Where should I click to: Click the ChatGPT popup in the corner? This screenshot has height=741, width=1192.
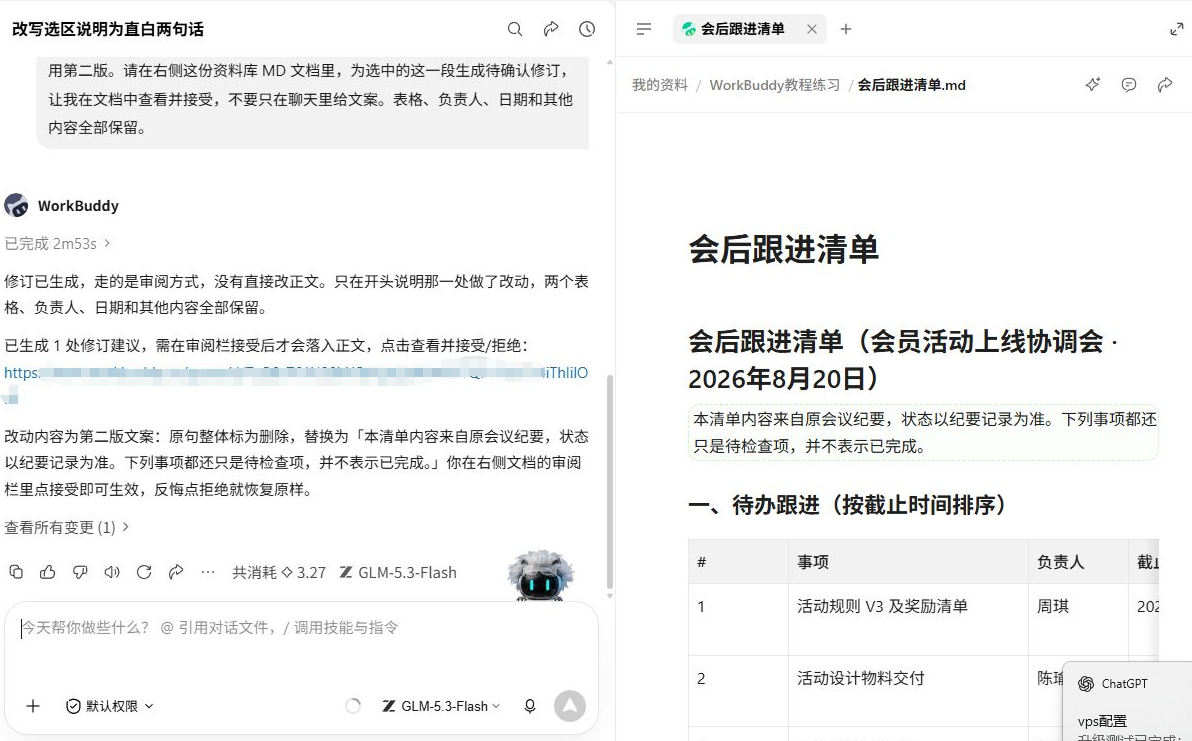[1127, 701]
